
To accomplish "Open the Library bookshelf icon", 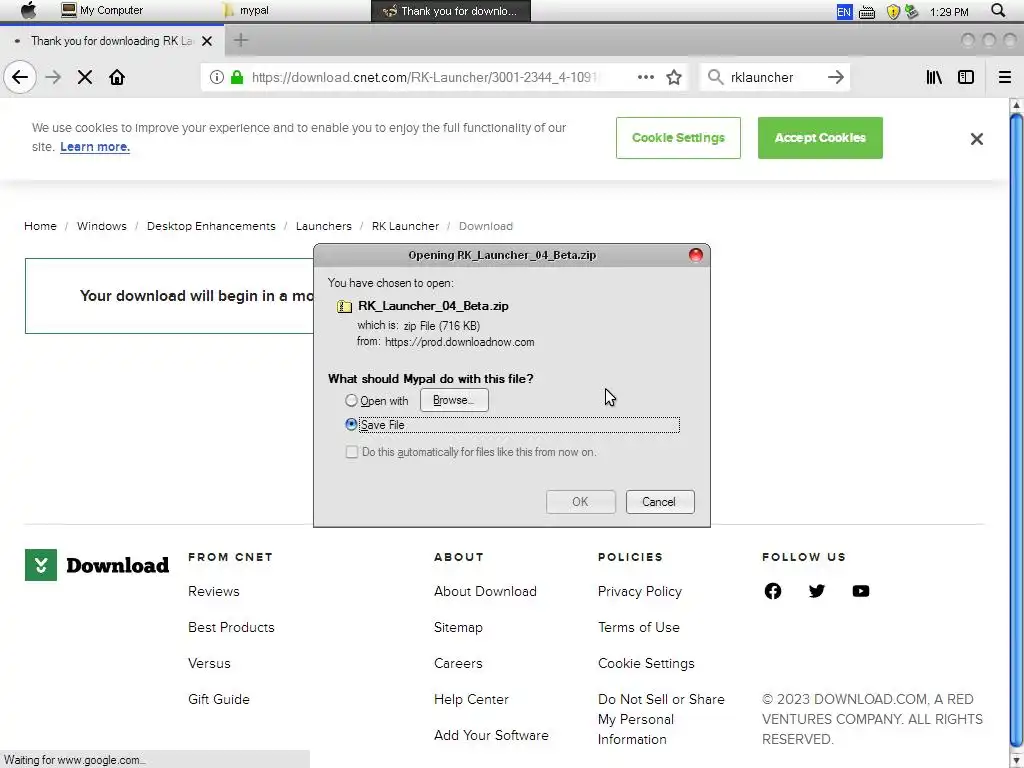I will coord(934,77).
